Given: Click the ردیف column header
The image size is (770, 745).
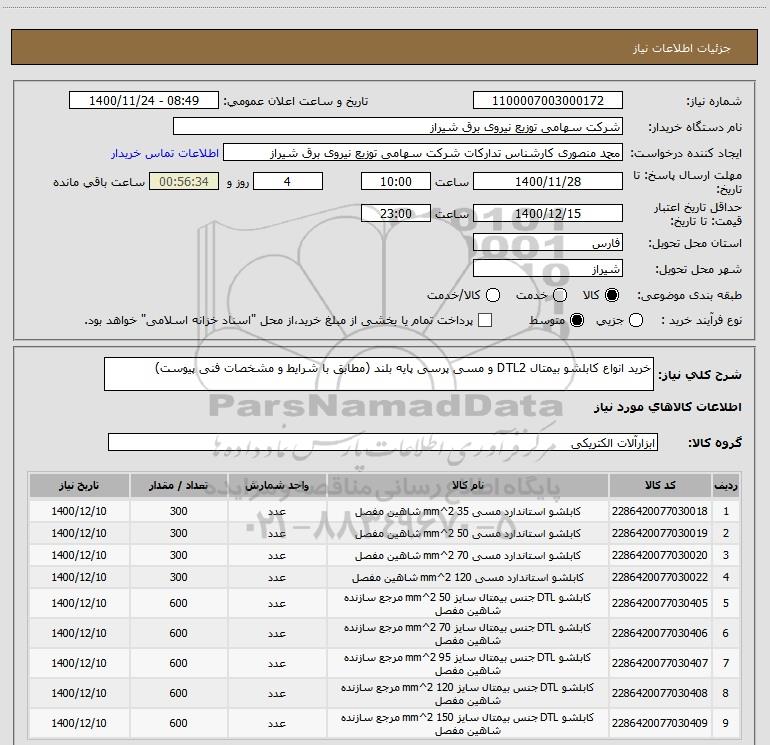Looking at the screenshot, I should [x=726, y=486].
